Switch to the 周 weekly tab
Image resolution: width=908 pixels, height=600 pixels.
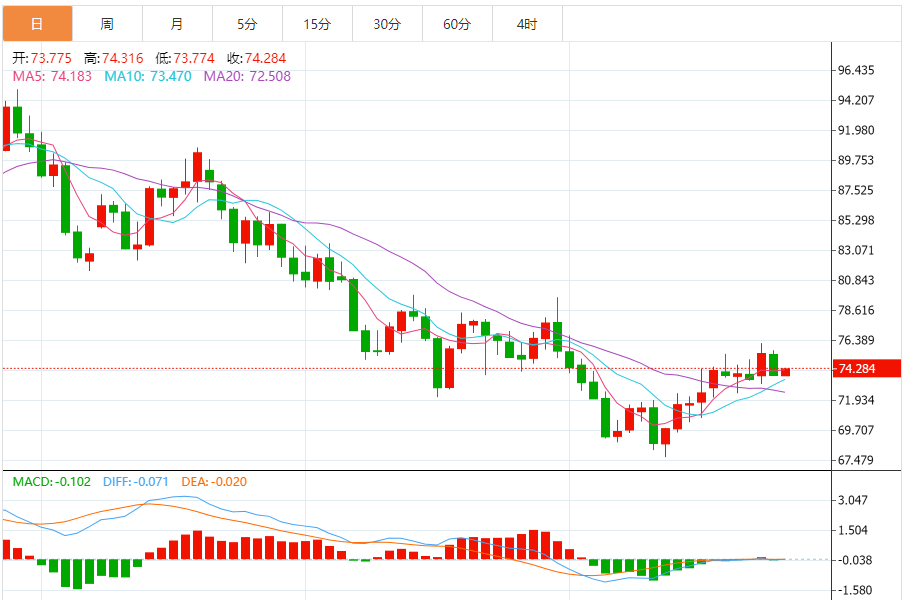(x=107, y=24)
